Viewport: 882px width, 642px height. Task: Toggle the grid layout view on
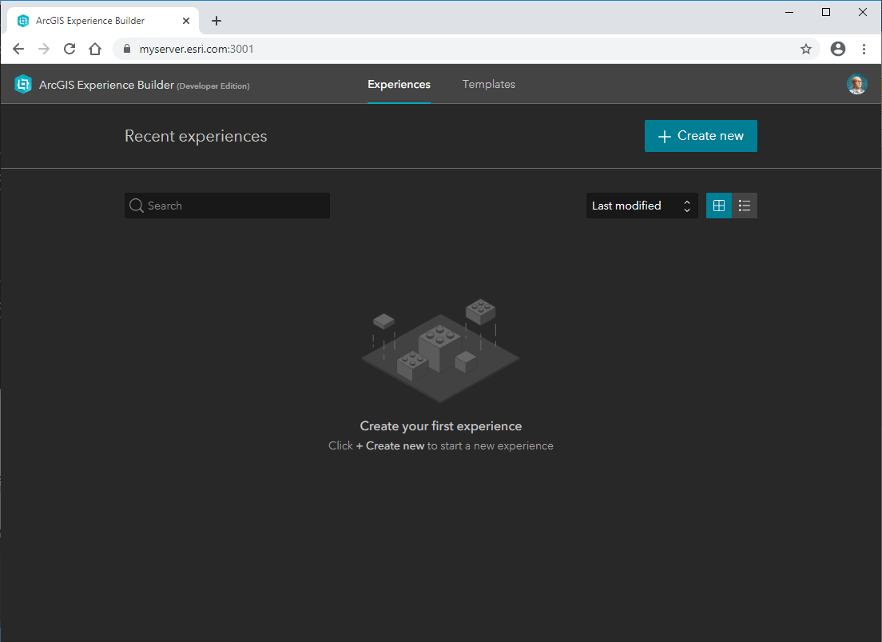(718, 205)
